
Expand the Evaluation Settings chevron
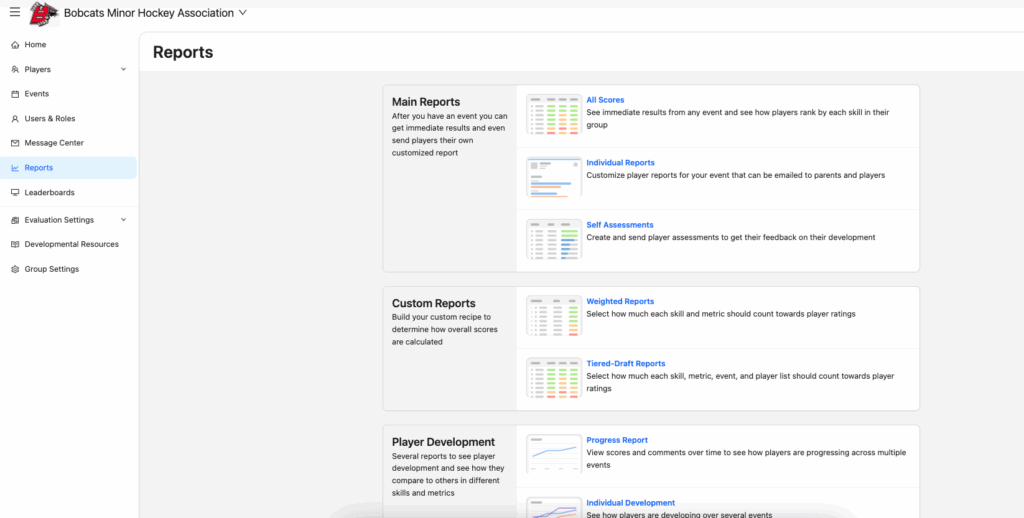(123, 220)
